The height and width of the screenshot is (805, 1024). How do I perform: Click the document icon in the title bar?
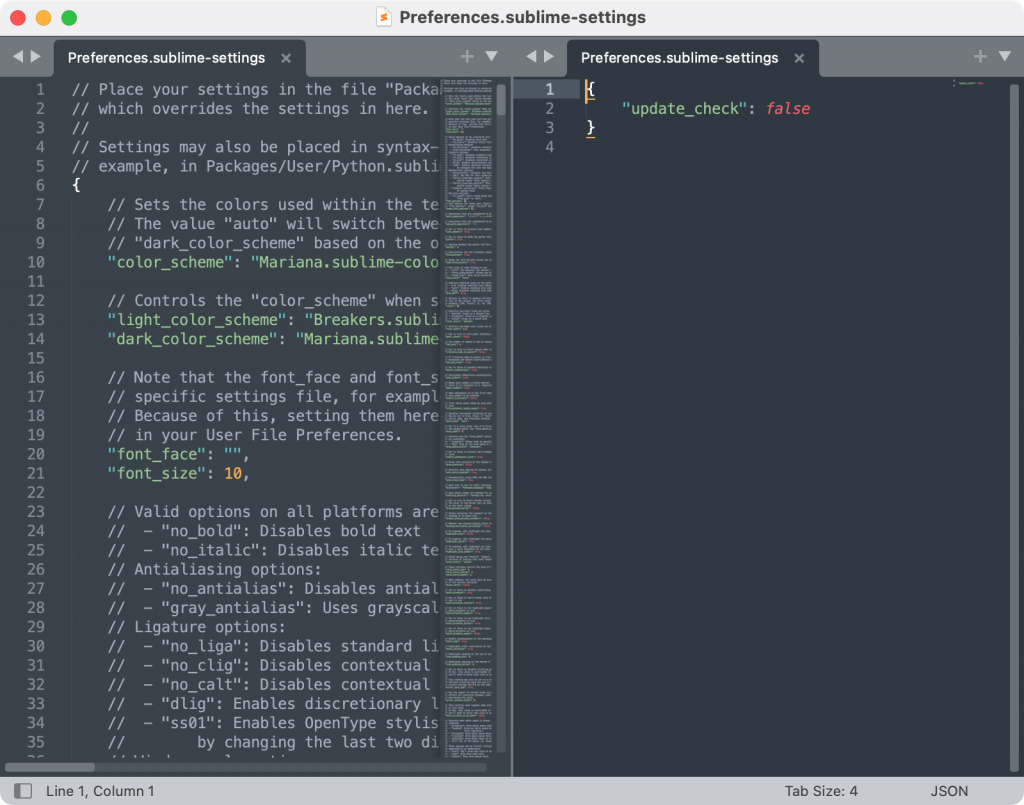coord(383,17)
